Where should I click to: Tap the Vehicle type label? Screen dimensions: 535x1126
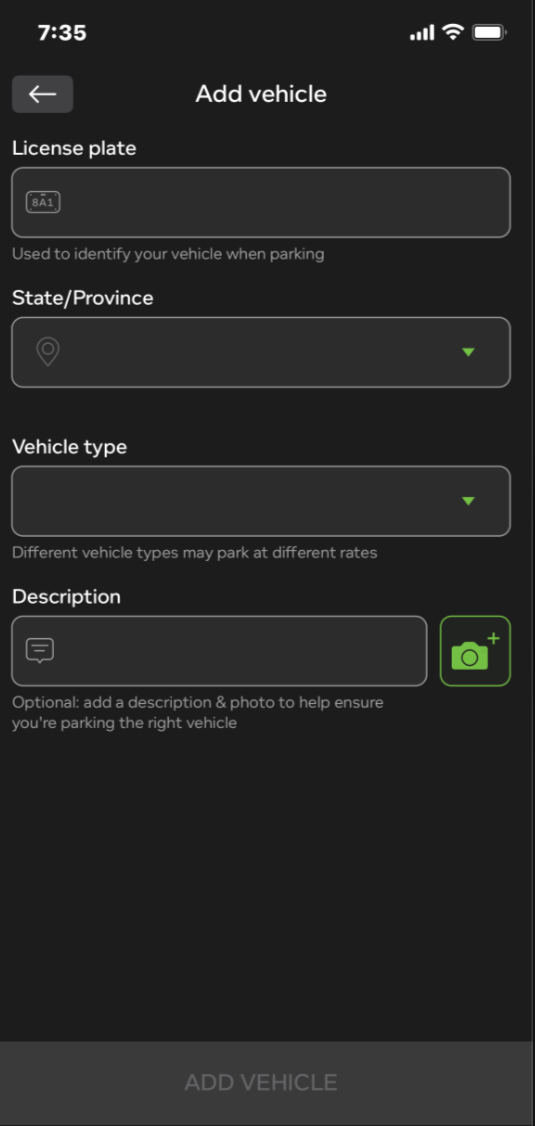[x=70, y=447]
